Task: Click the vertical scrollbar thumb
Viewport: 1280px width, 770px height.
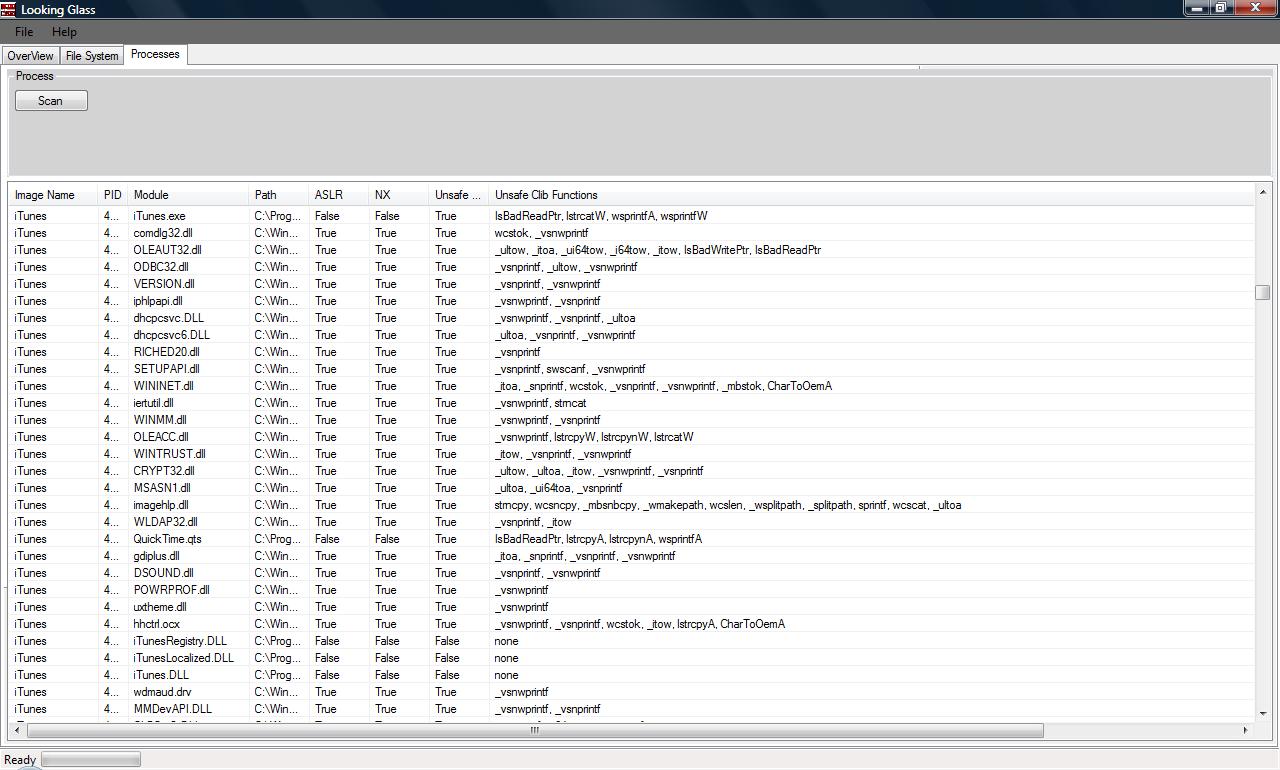Action: 1262,292
